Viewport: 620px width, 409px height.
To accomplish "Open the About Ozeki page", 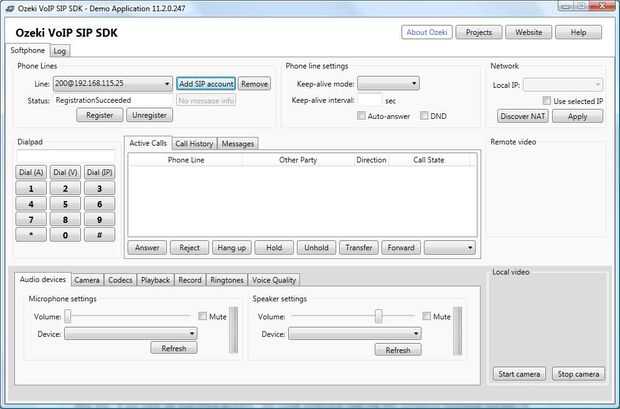I will pyautogui.click(x=427, y=32).
